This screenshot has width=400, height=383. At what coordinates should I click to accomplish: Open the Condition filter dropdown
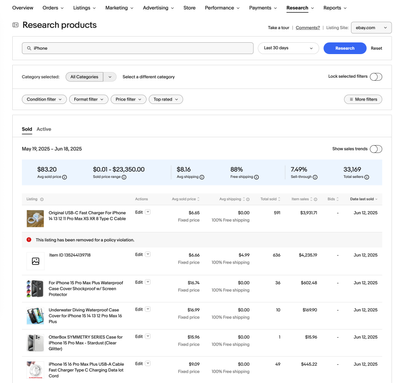[44, 99]
